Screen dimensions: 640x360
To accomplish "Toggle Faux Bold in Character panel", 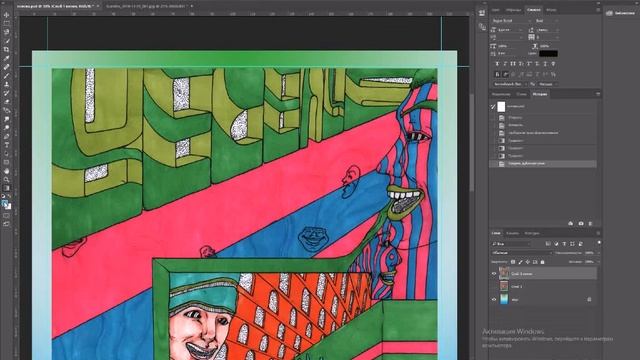I will tap(497, 64).
